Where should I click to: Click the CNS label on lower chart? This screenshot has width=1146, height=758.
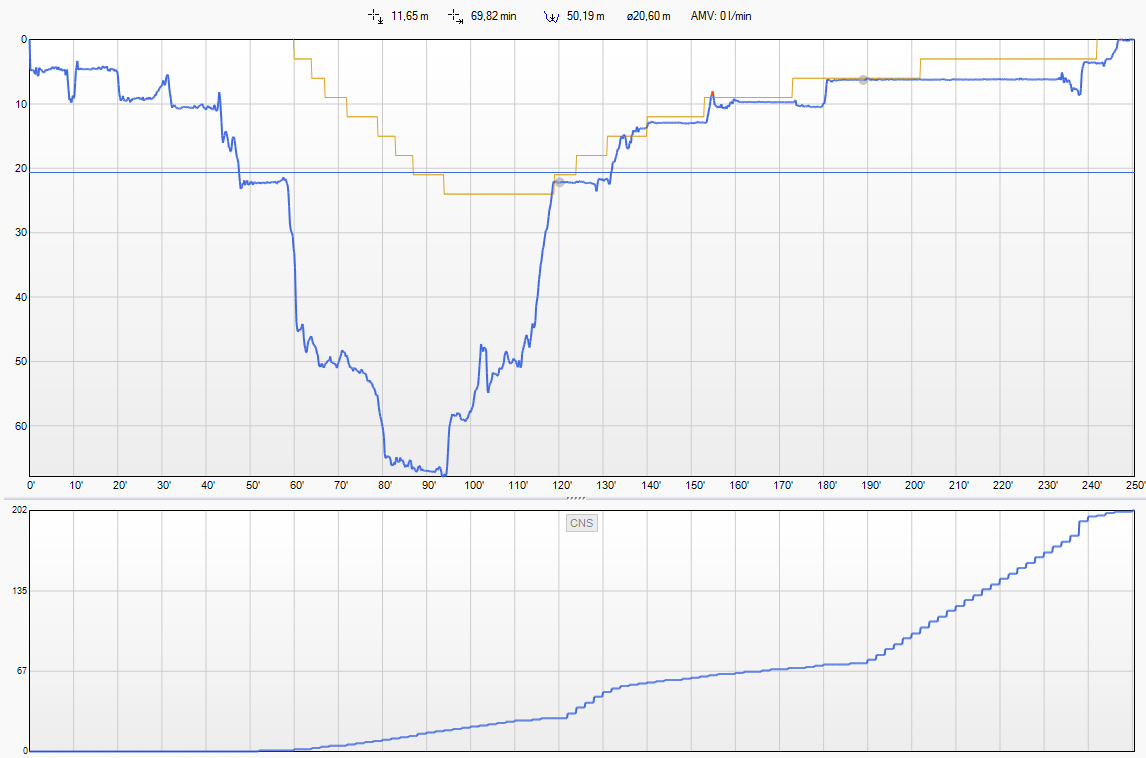(x=581, y=523)
